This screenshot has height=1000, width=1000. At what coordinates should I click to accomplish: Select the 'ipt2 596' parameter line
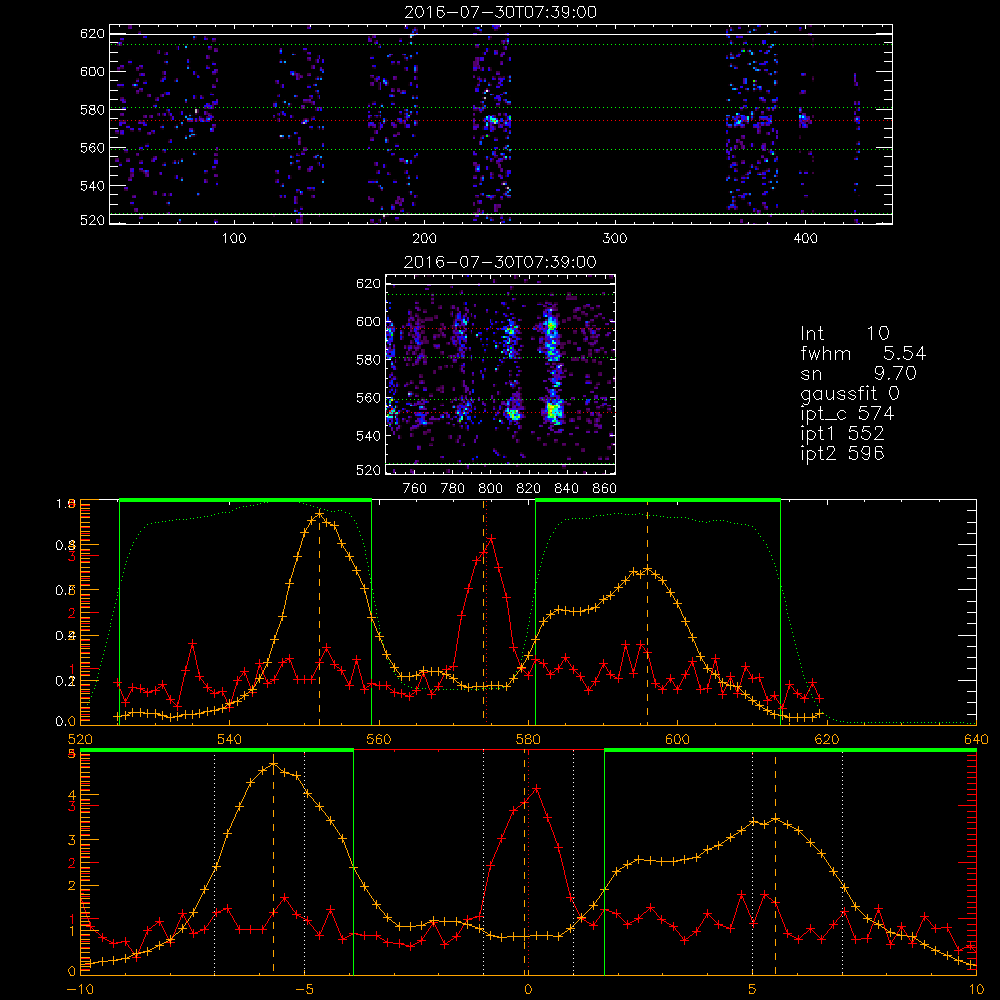[x=842, y=453]
